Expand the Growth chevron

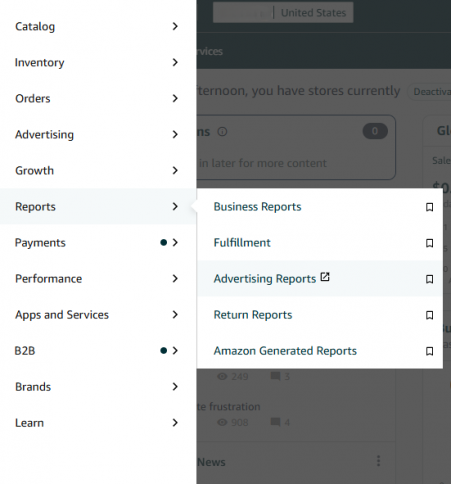coord(175,170)
